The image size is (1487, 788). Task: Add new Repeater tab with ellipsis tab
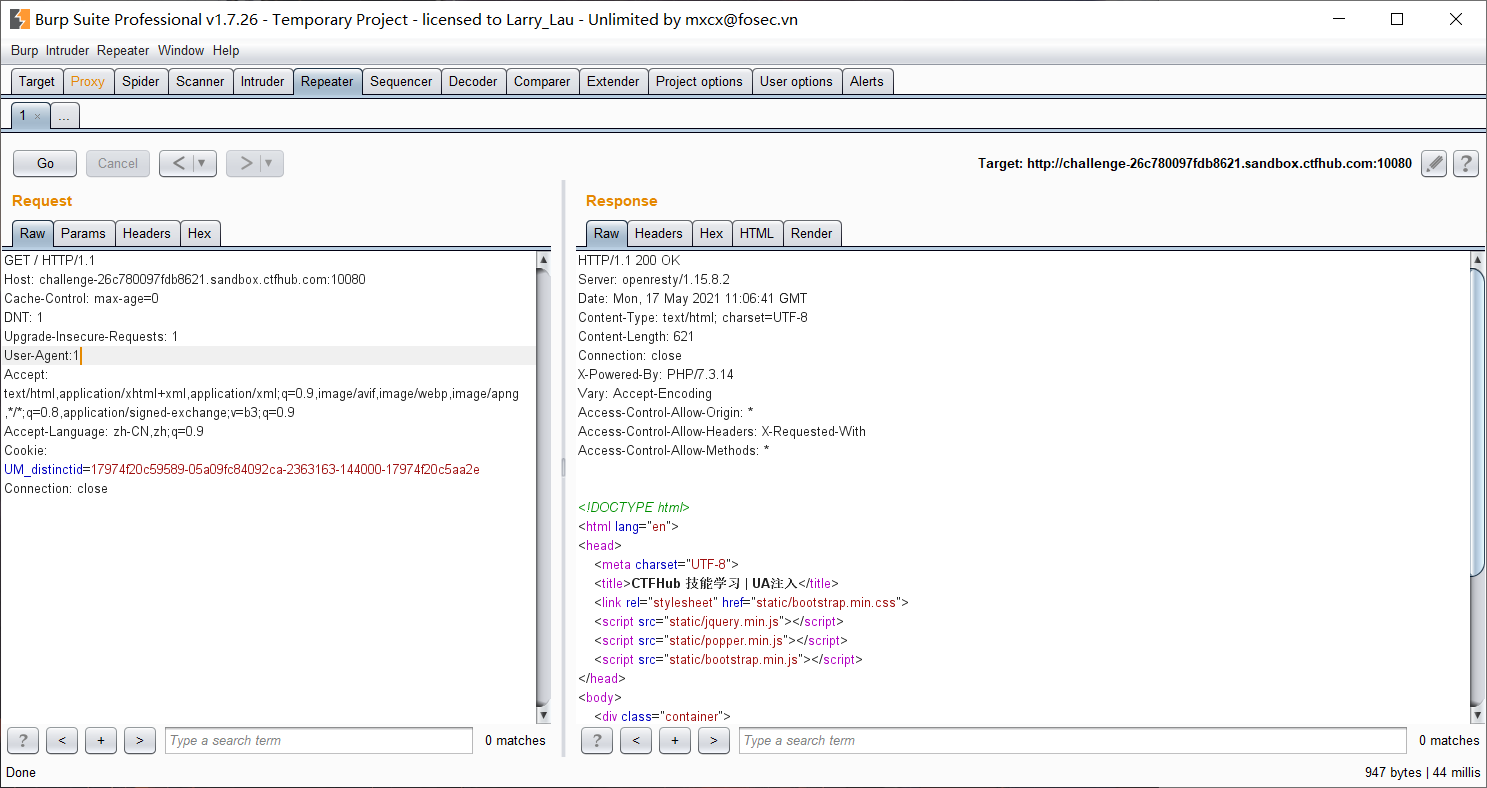coord(64,117)
